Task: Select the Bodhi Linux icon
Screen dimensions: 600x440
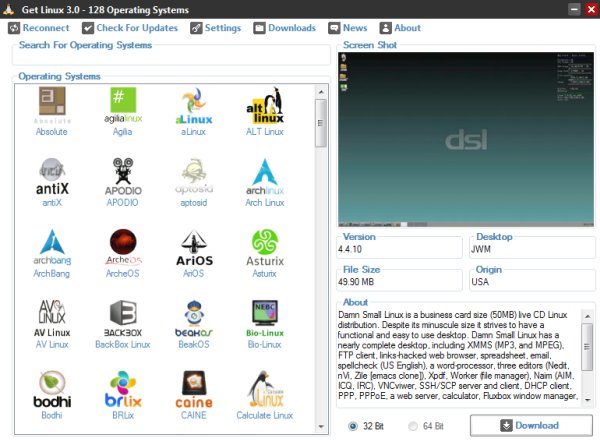Action: (52, 389)
